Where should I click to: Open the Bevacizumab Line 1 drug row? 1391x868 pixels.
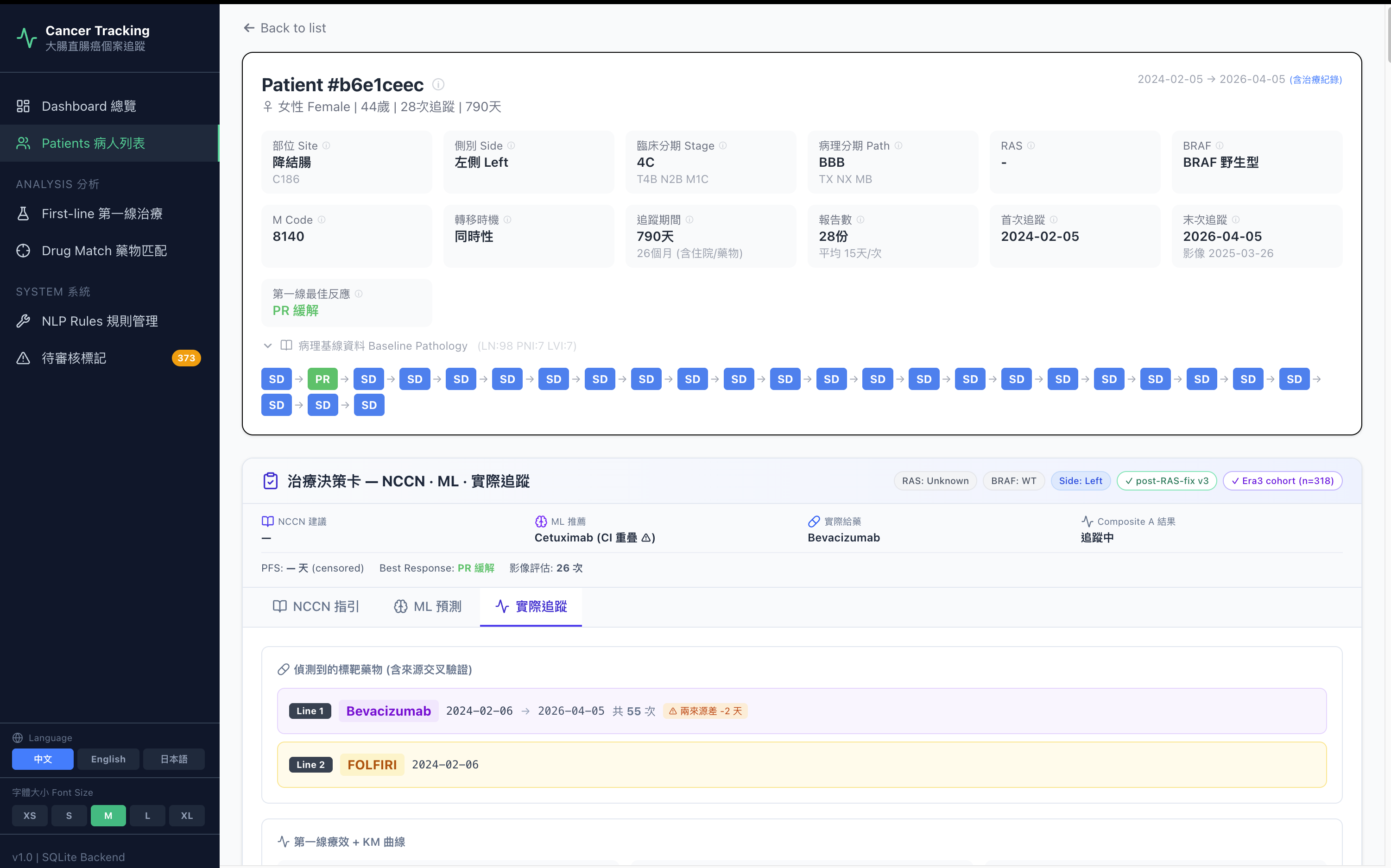pos(802,711)
